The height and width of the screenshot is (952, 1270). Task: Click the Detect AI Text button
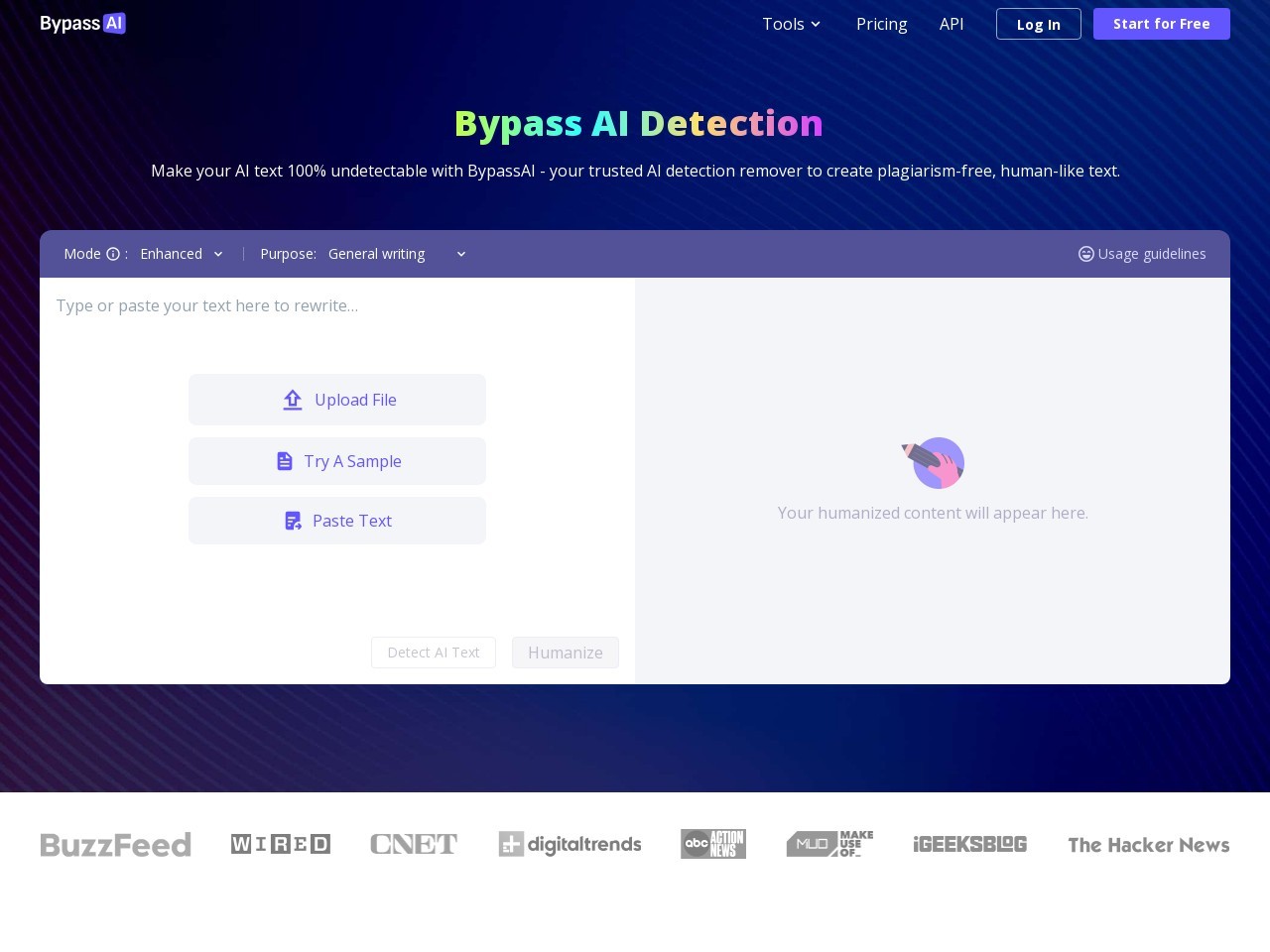tap(434, 653)
